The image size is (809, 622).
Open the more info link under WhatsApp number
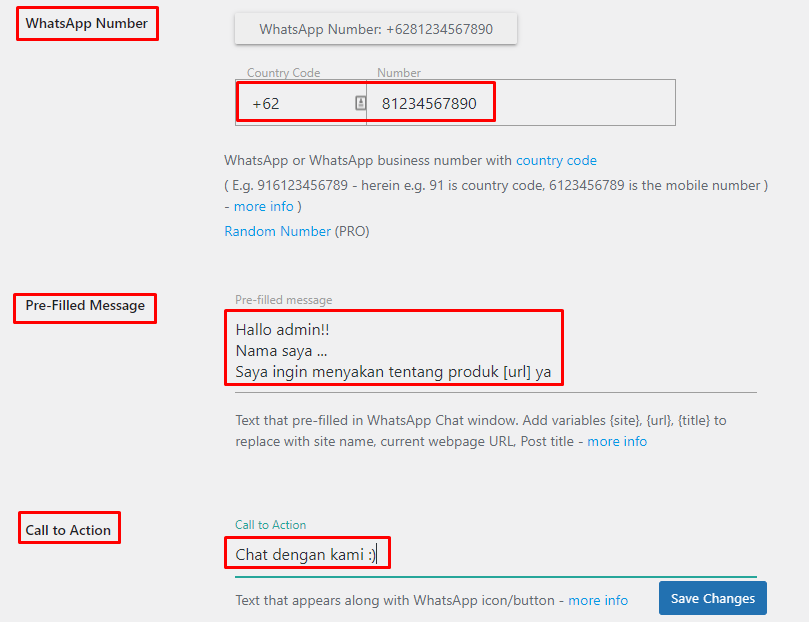coord(264,206)
